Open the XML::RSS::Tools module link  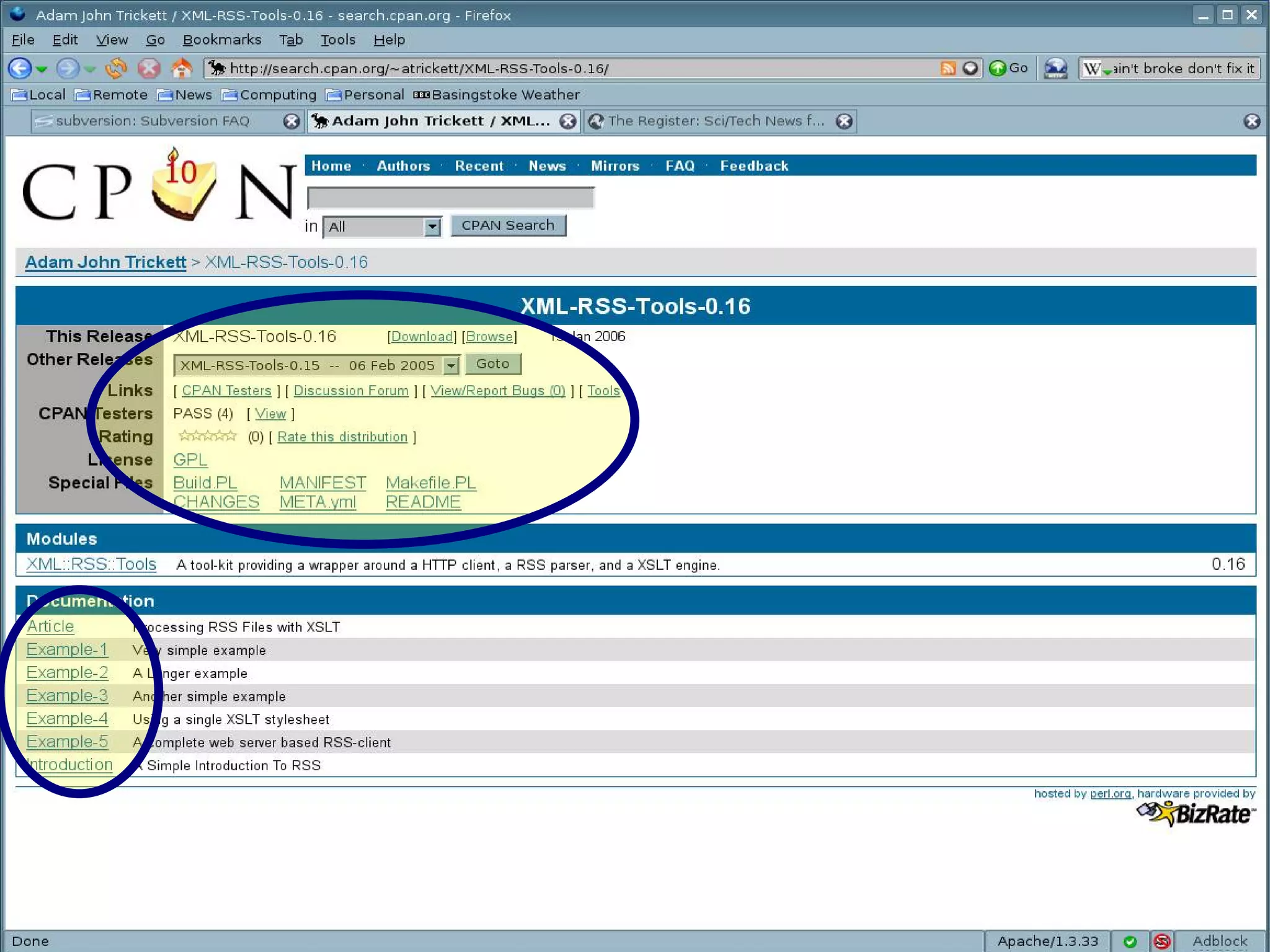91,564
